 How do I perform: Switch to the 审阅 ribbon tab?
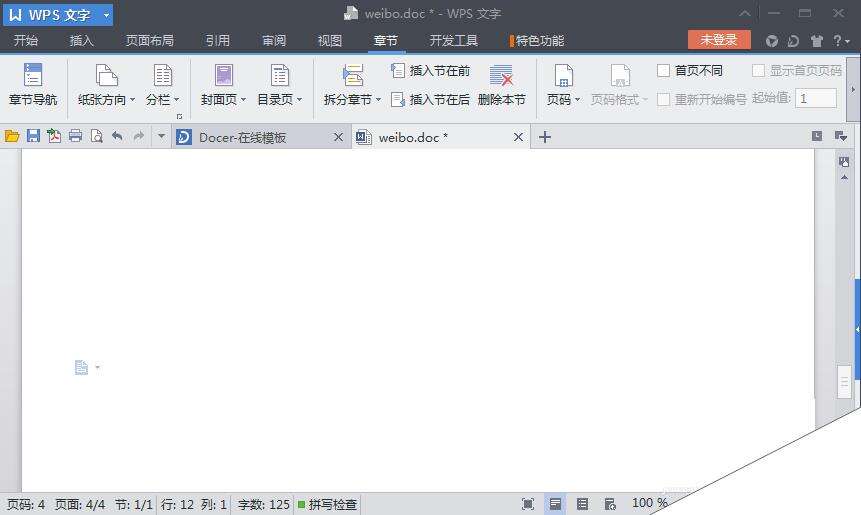point(274,40)
